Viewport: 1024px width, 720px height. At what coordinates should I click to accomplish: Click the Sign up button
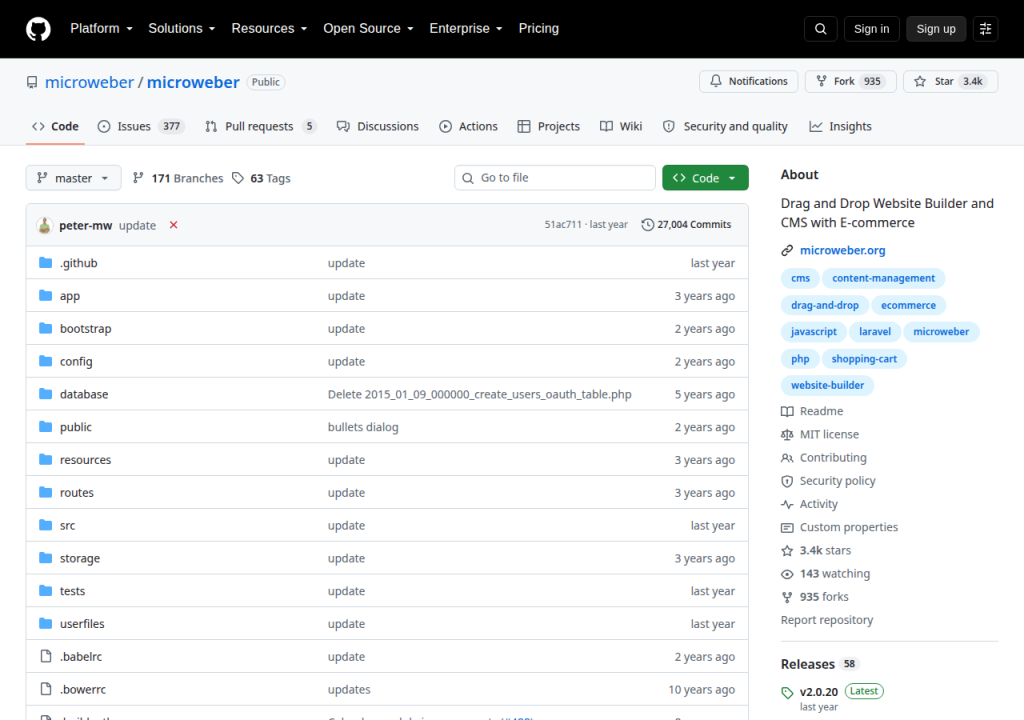[936, 29]
